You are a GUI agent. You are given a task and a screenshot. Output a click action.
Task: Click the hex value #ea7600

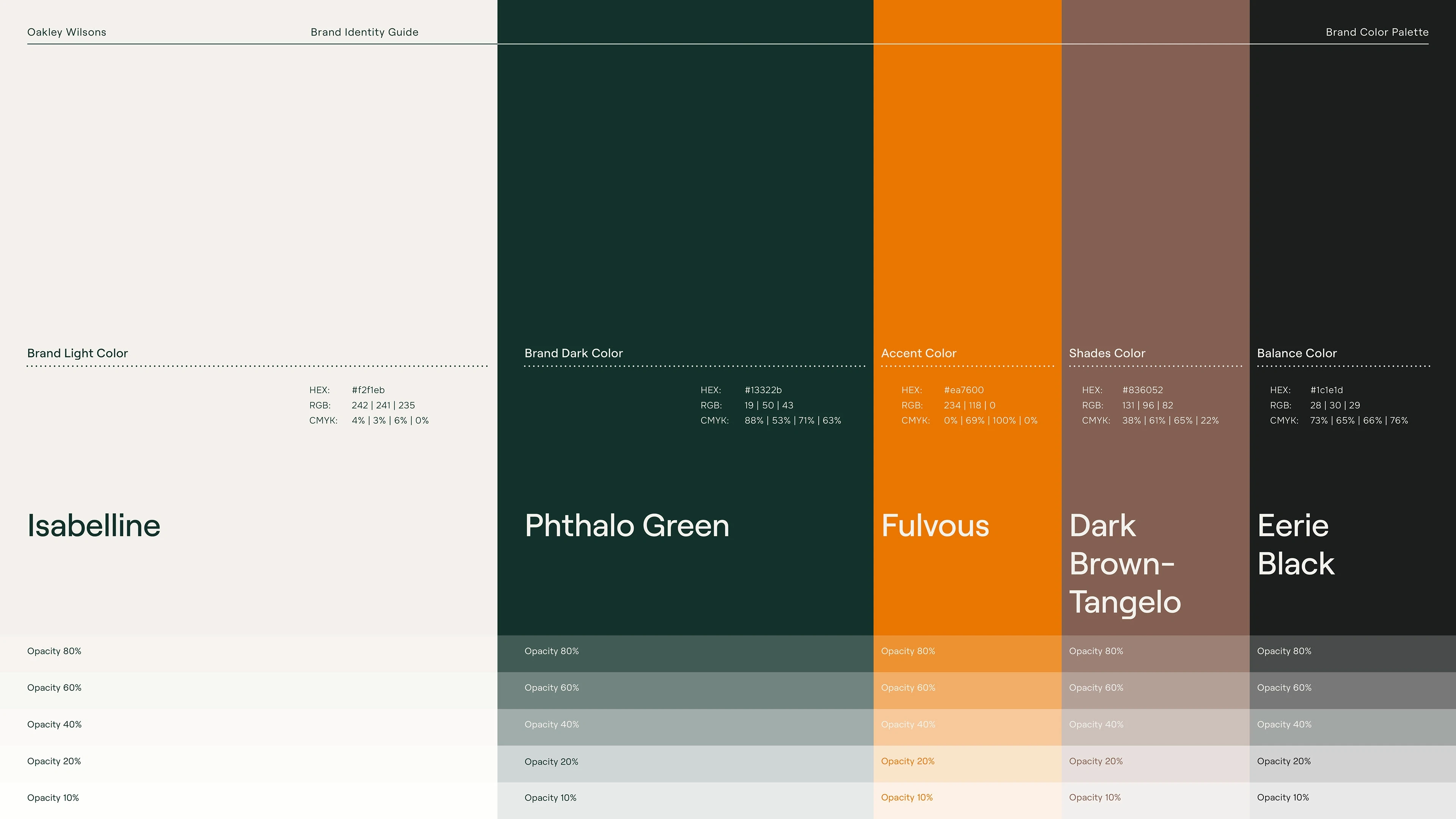pos(964,390)
